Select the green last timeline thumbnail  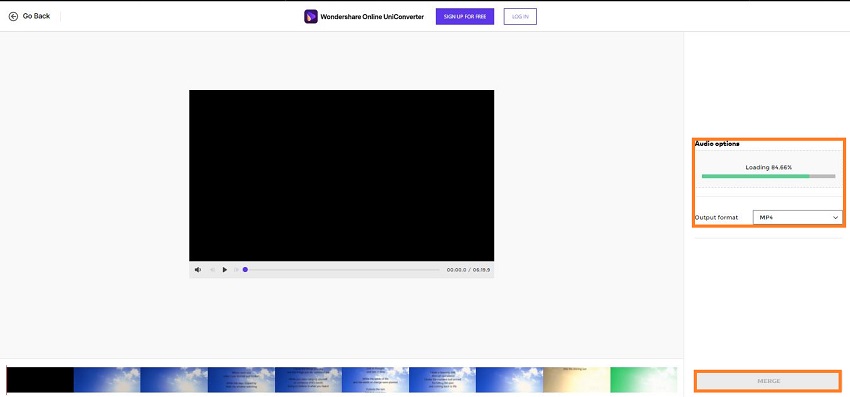click(x=643, y=380)
